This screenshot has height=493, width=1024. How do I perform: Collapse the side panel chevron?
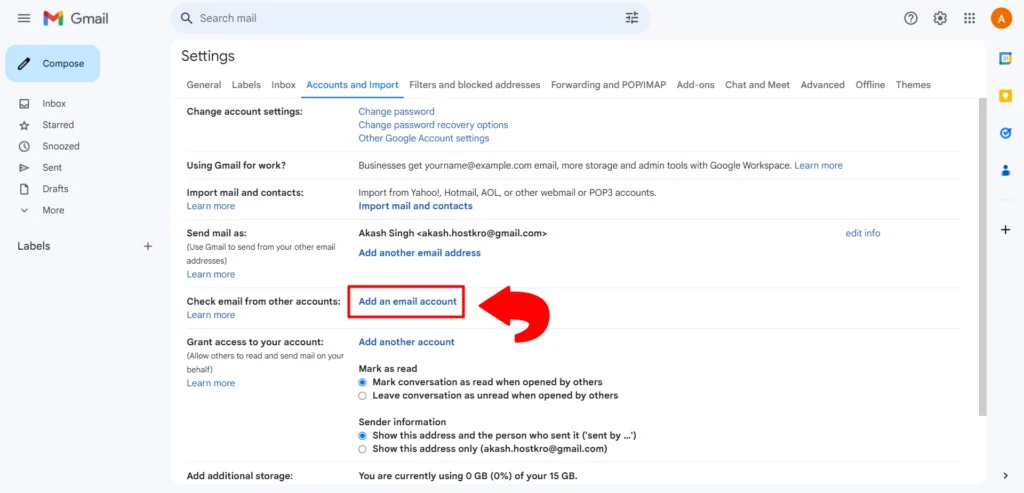1006,475
